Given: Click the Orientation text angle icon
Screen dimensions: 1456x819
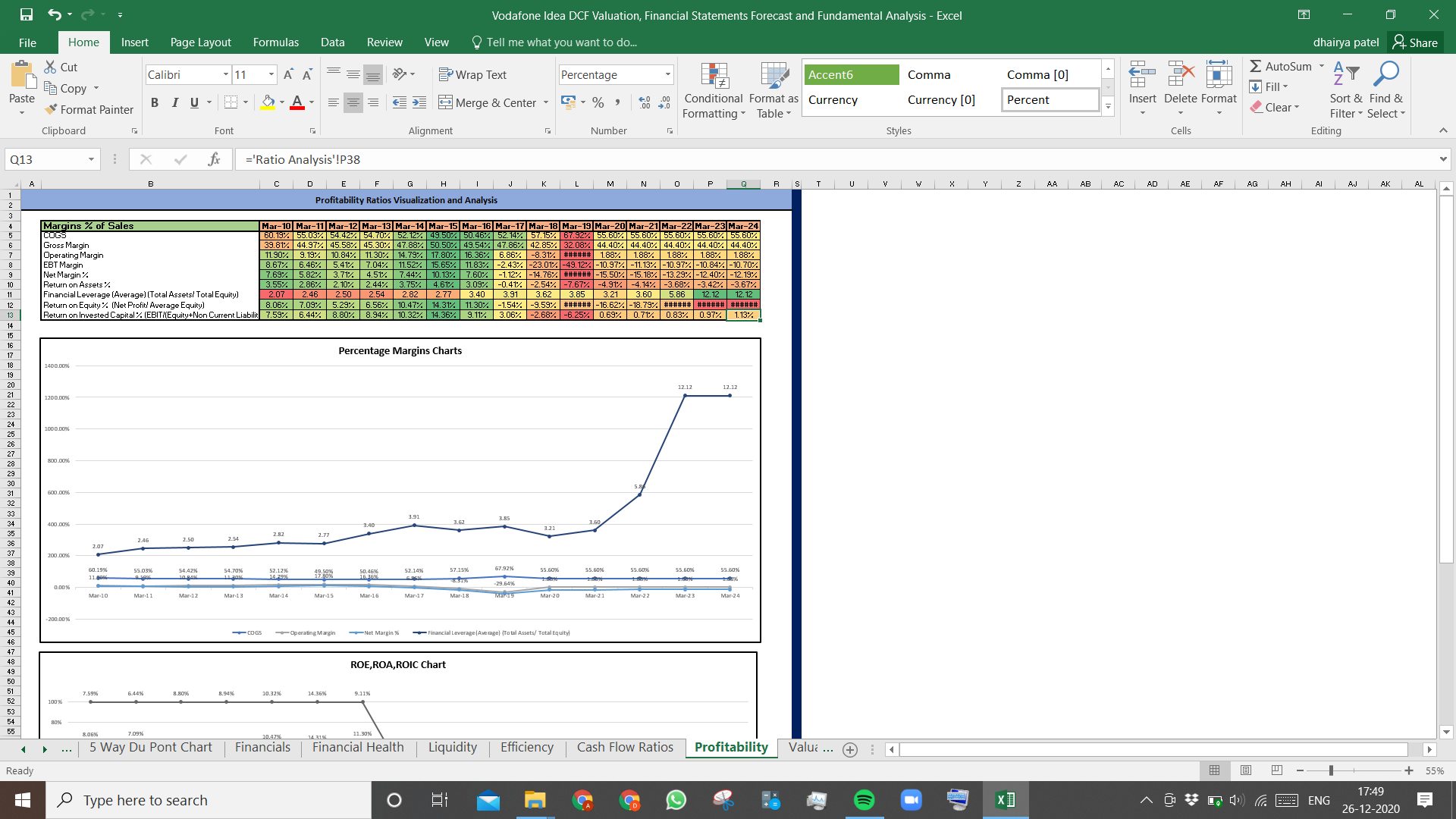Looking at the screenshot, I should tap(400, 74).
